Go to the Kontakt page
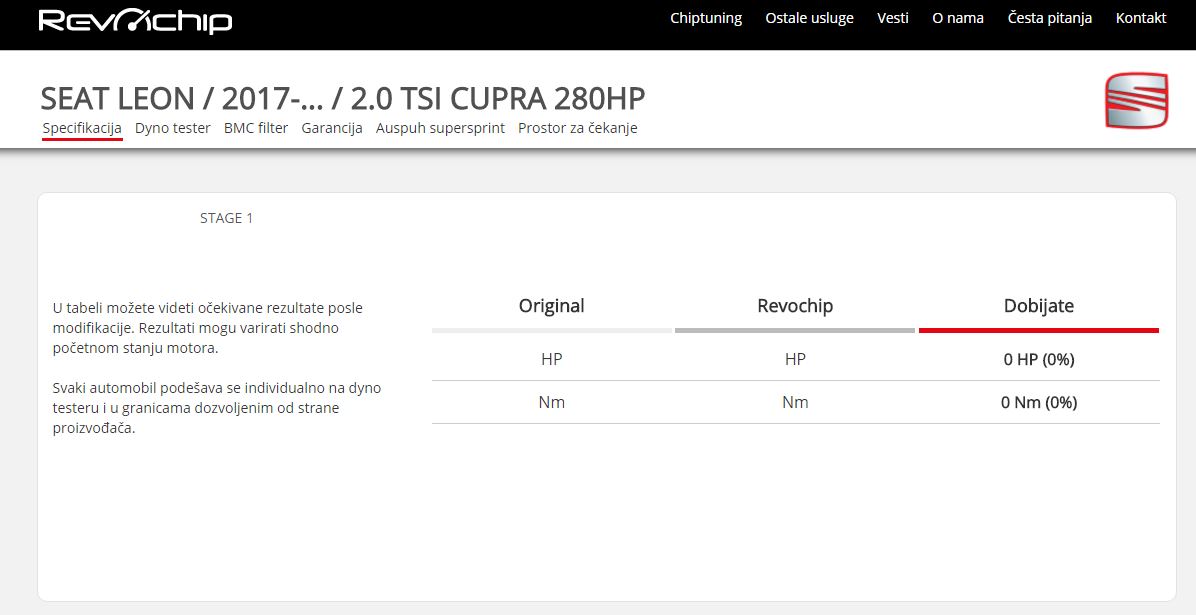 point(1140,18)
